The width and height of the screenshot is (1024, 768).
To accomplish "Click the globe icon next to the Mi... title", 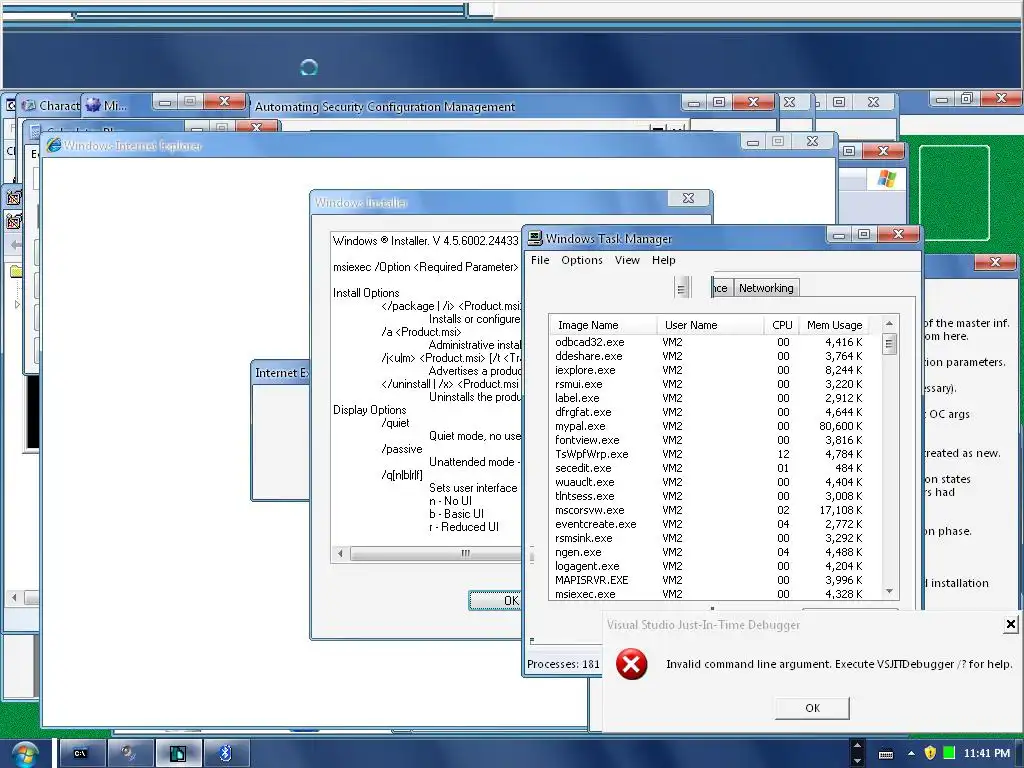I will point(93,104).
